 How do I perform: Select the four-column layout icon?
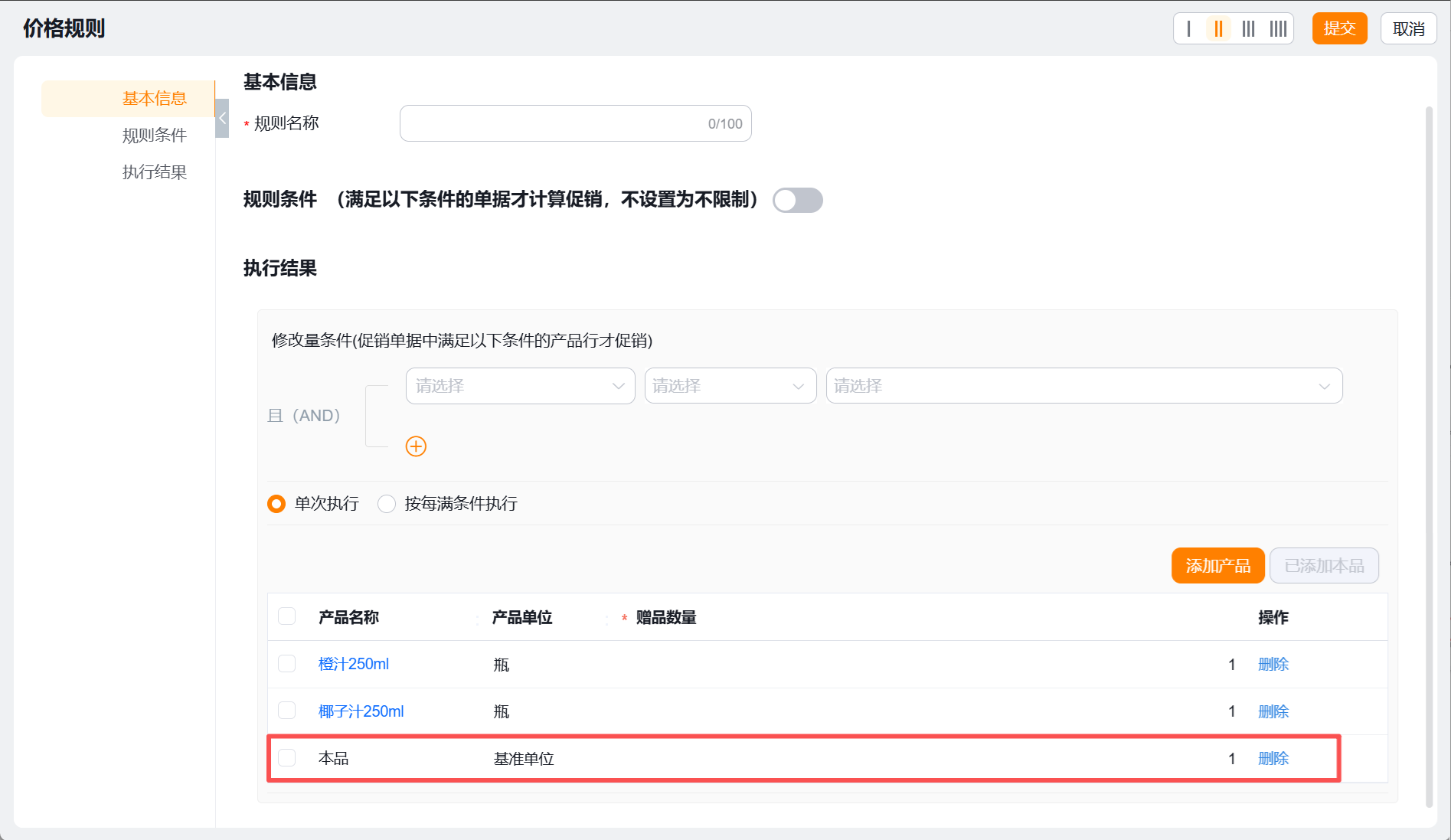click(1278, 29)
